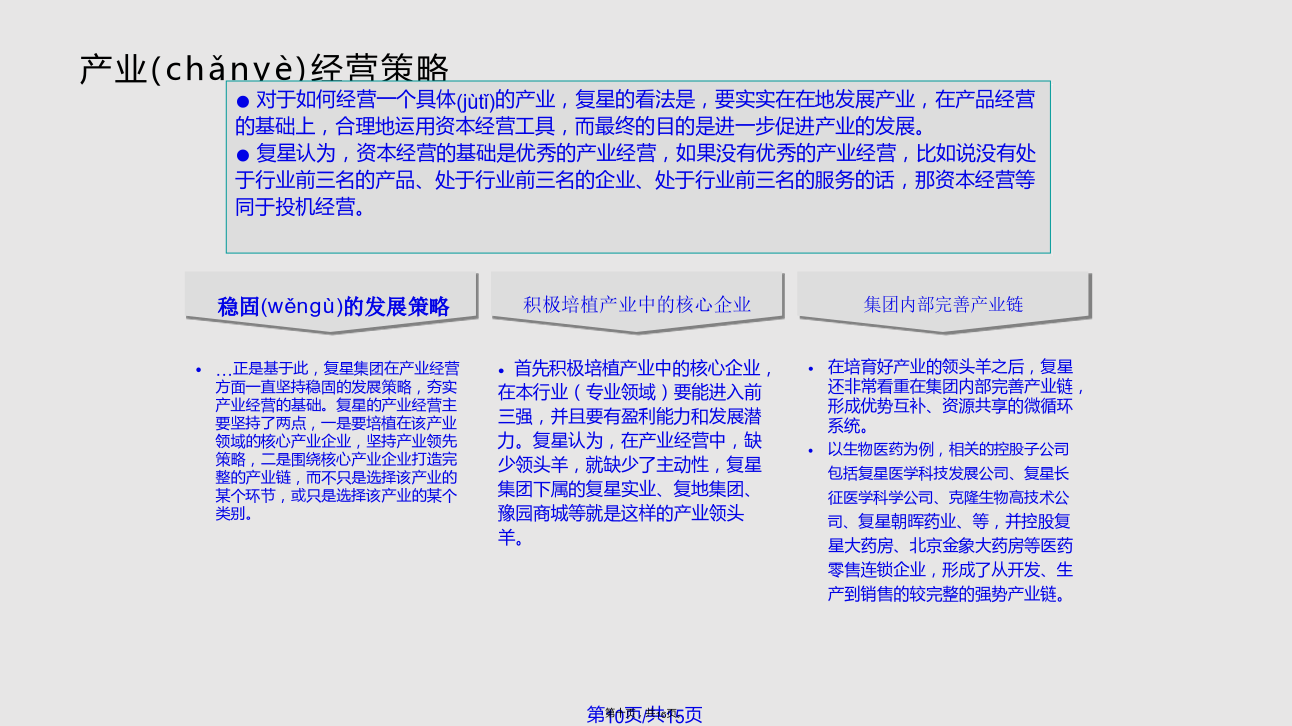The height and width of the screenshot is (726, 1292).
Task: Click the 积极培植产业中的核心企业 banner heading
Action: click(x=637, y=304)
